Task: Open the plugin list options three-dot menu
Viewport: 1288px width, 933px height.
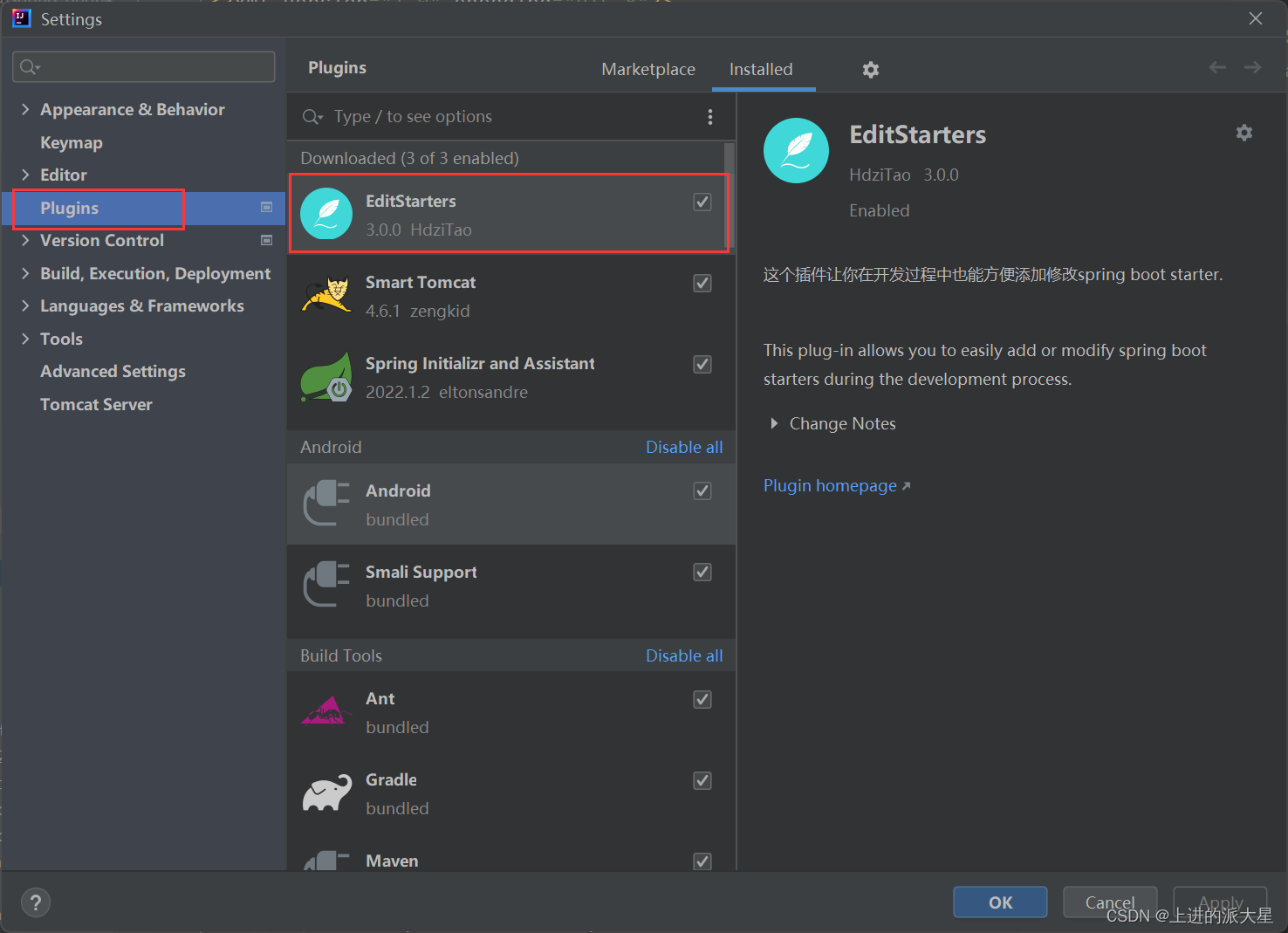Action: (710, 117)
